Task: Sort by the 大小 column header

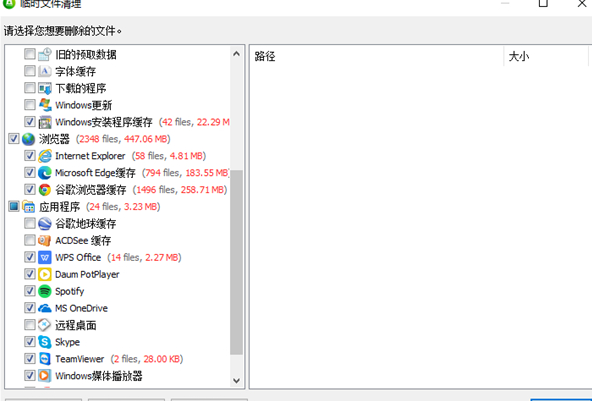Action: coord(546,57)
